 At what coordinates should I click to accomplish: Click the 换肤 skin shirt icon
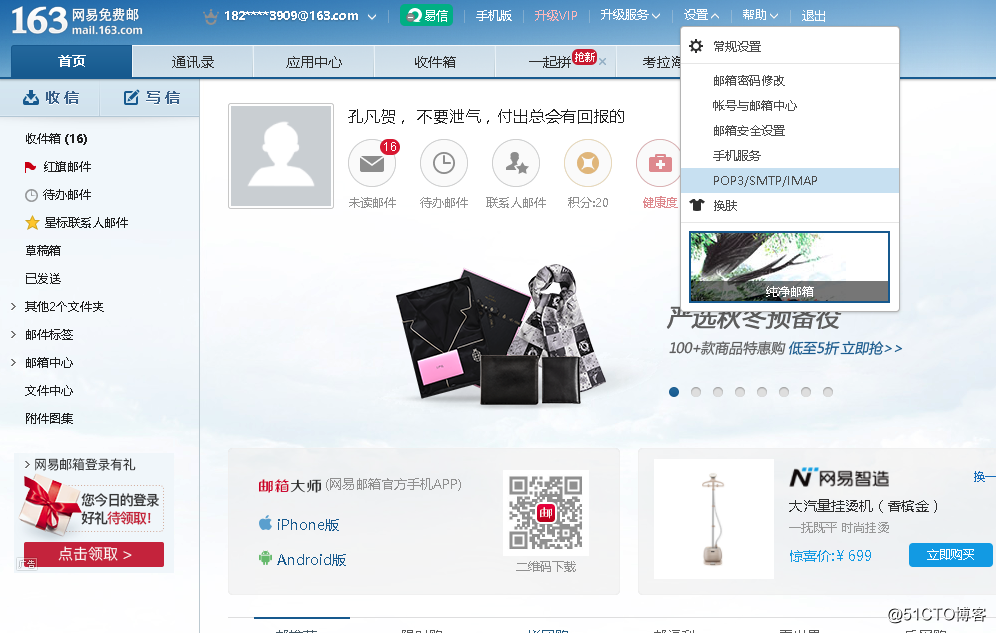pyautogui.click(x=697, y=205)
